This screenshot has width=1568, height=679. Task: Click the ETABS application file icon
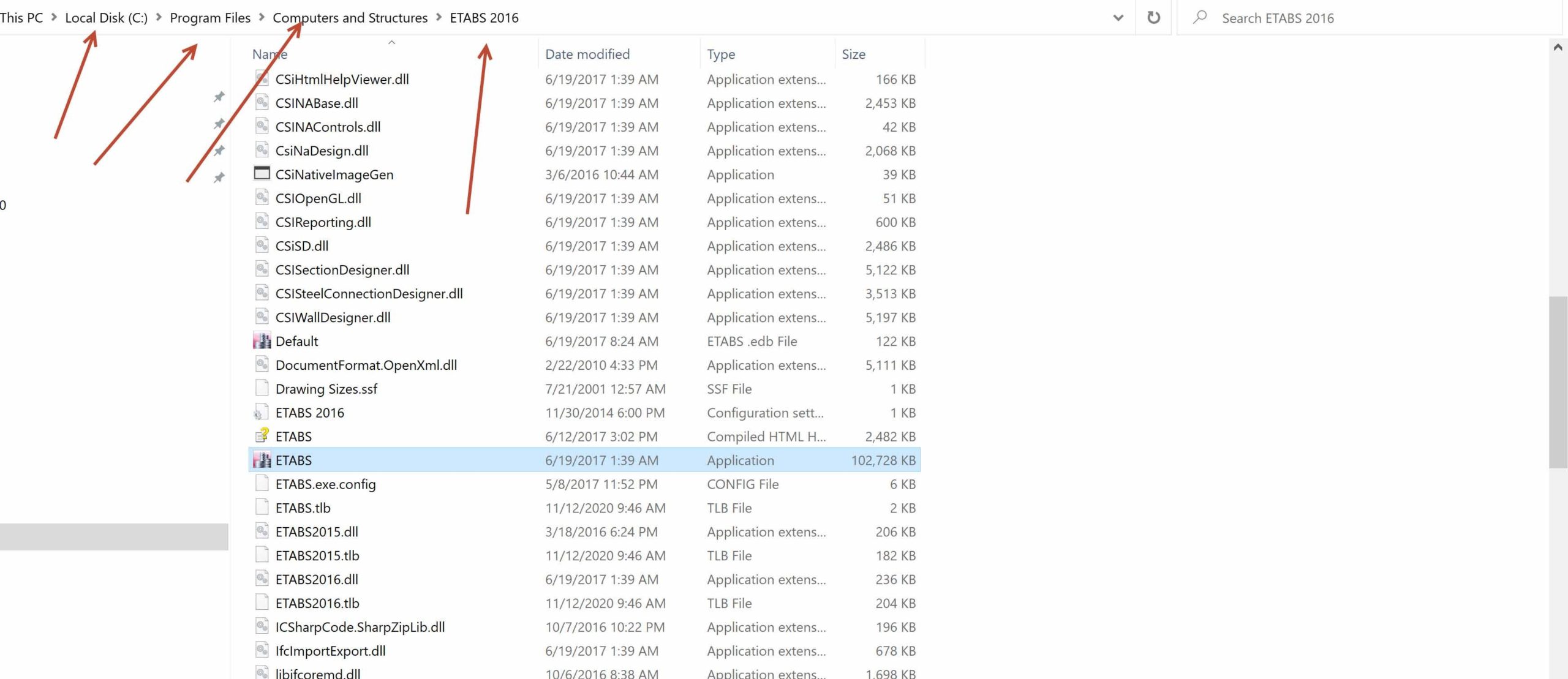tap(262, 460)
